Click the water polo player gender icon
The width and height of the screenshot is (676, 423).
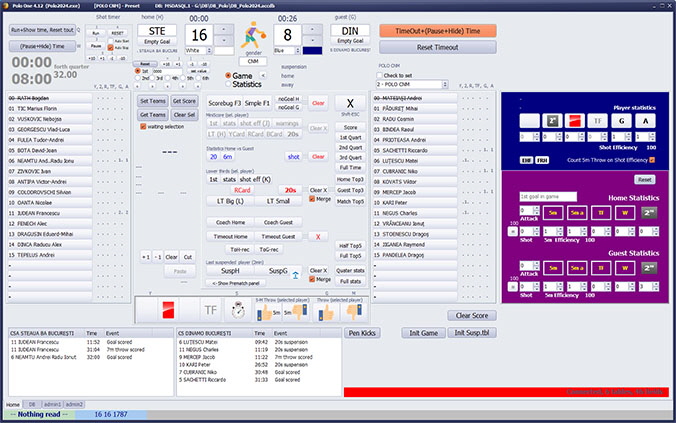tap(253, 35)
